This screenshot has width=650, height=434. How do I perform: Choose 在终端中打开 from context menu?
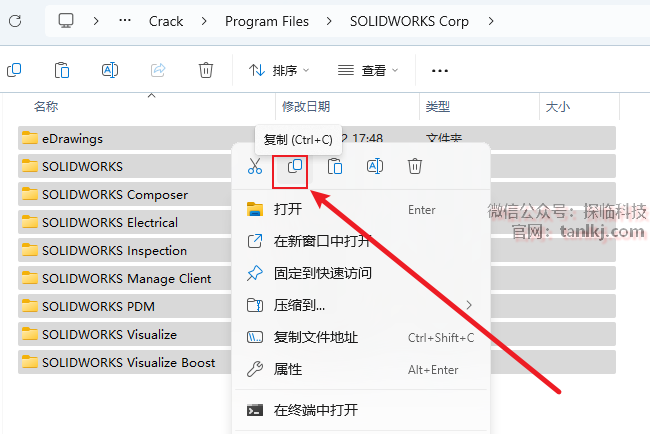pyautogui.click(x=361, y=410)
